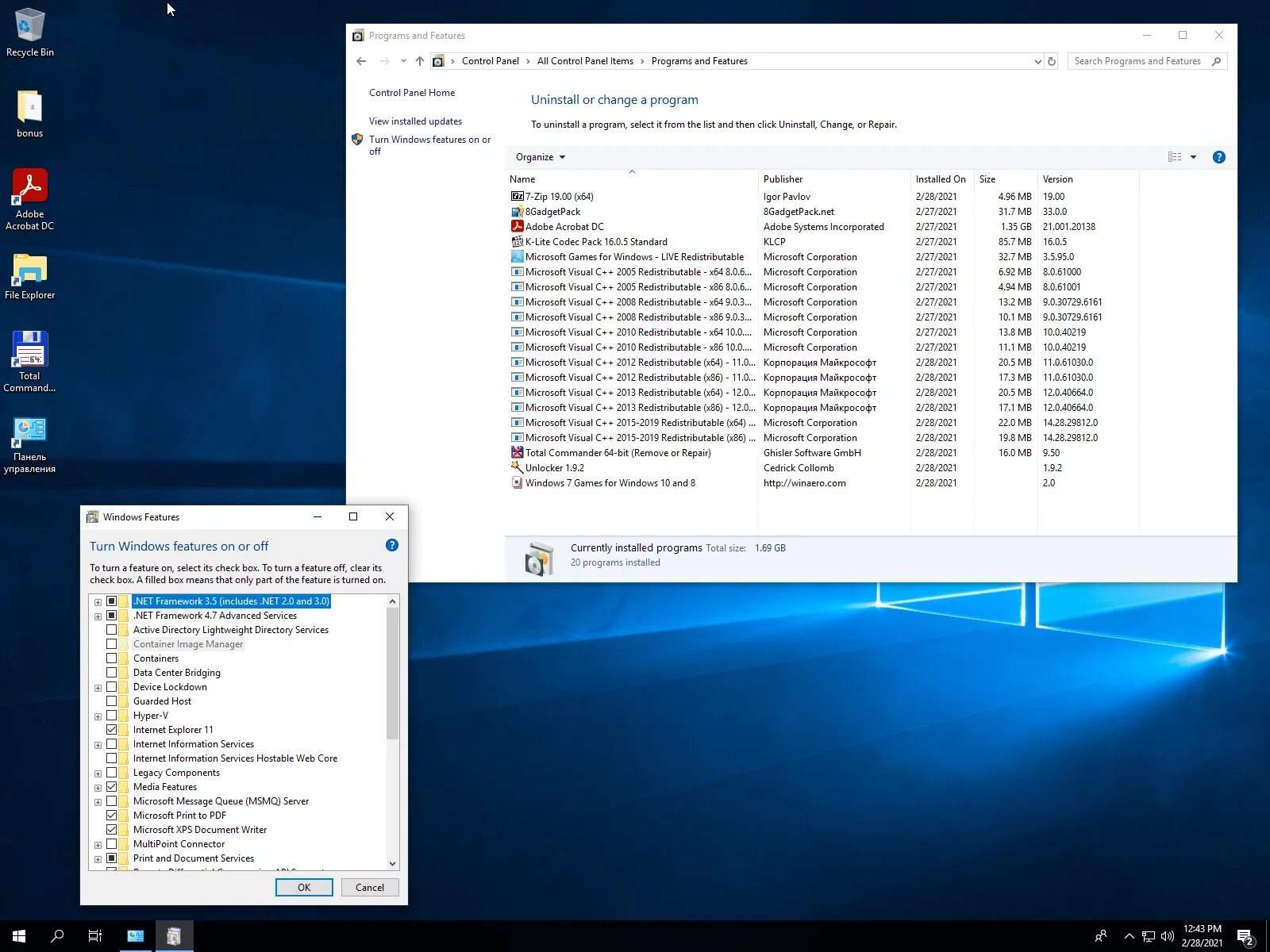Open the notification center icon

click(x=1245, y=936)
